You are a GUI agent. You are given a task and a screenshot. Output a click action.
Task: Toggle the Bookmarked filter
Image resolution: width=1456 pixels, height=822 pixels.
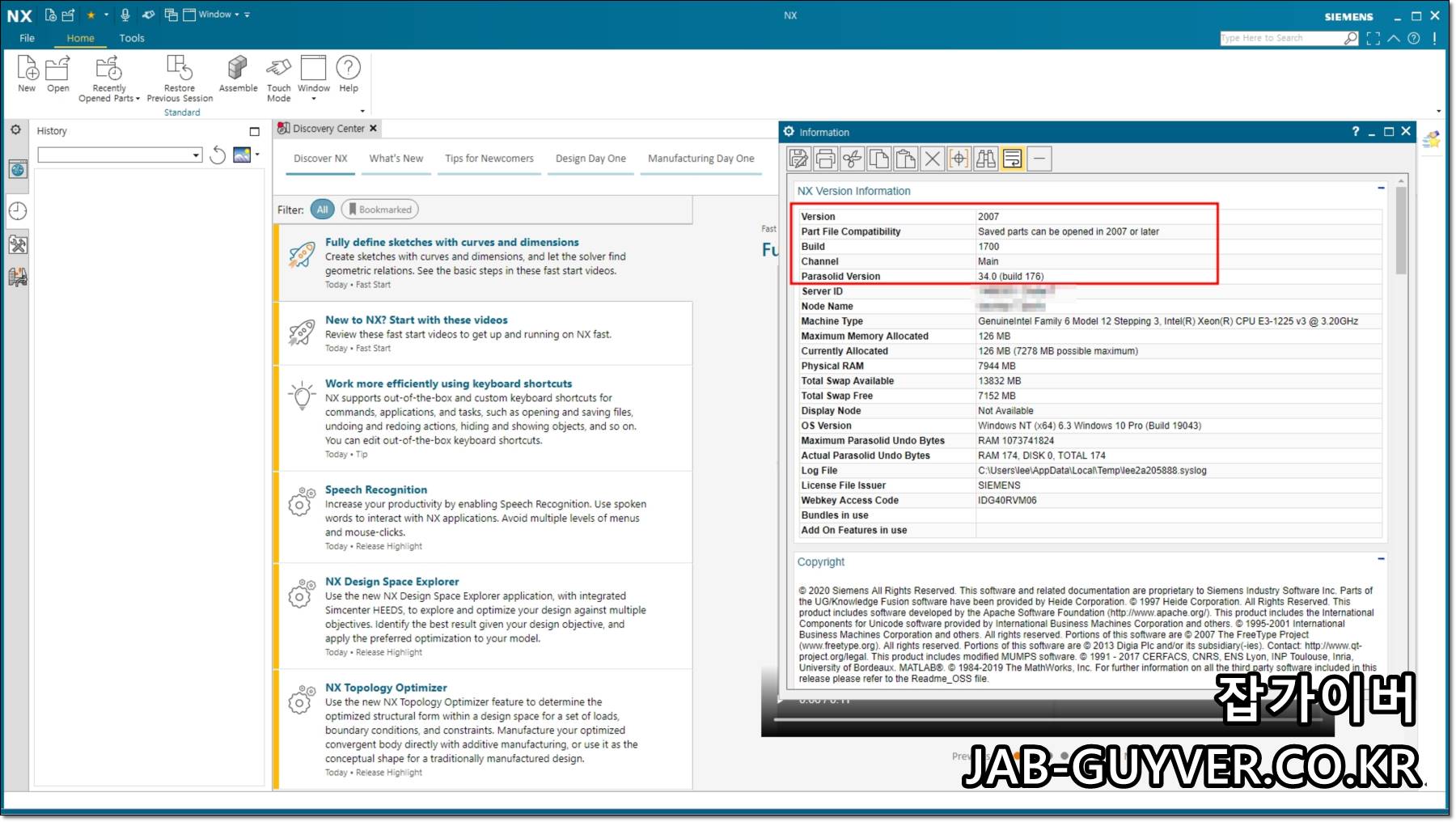pos(380,210)
